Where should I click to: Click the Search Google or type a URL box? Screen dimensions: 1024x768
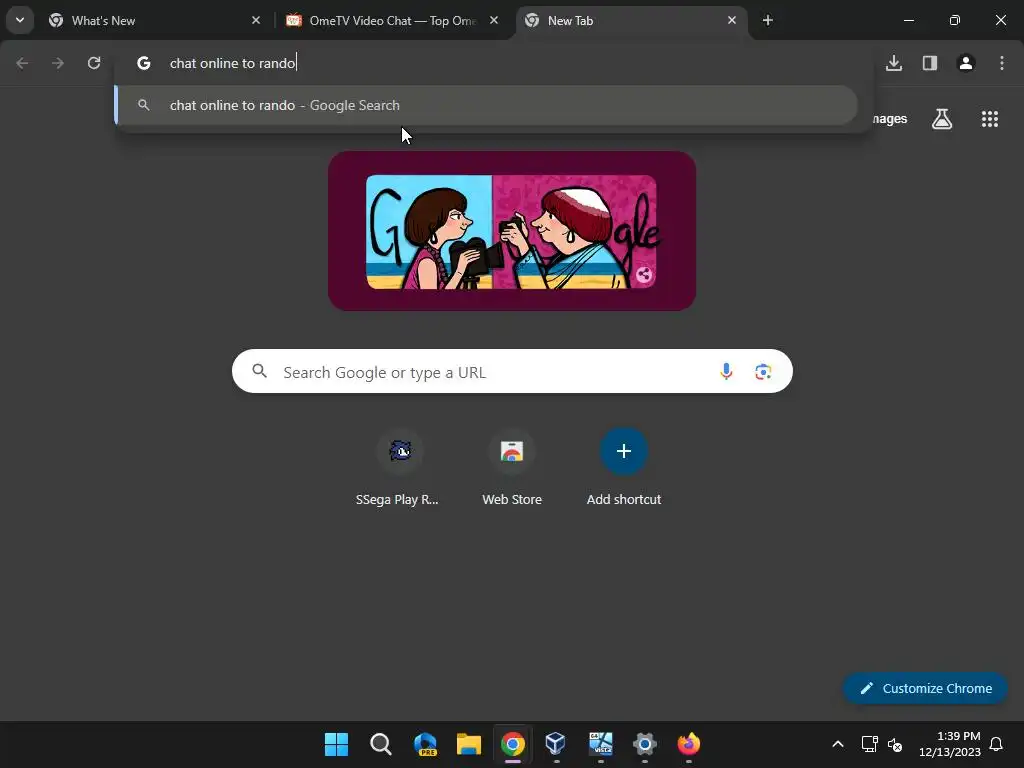point(512,372)
